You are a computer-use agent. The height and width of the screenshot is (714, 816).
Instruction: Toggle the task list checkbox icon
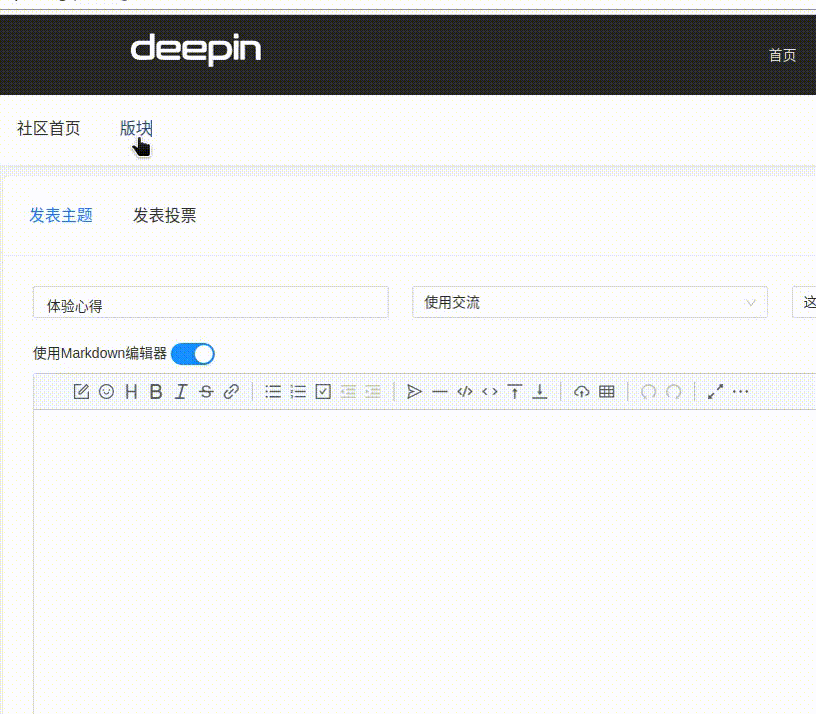click(322, 391)
